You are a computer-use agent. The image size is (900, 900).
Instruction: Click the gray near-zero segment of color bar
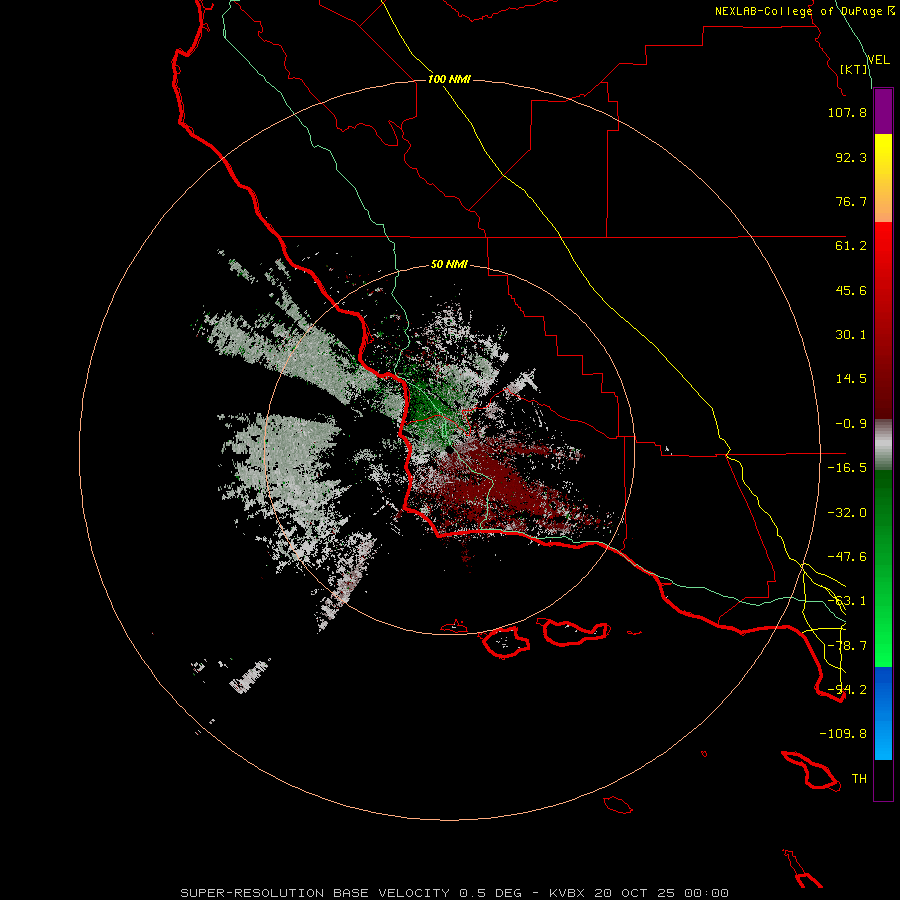coord(883,445)
